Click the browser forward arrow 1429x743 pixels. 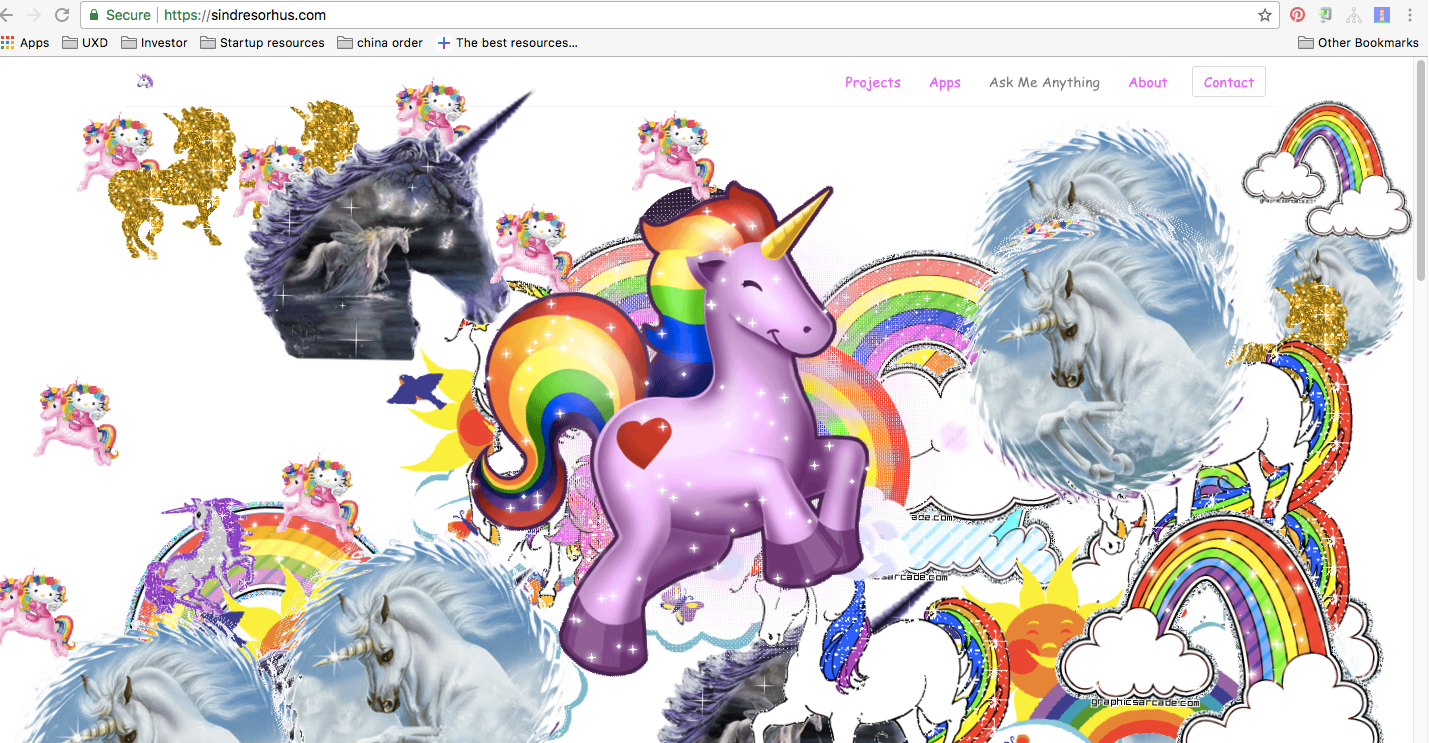pyautogui.click(x=35, y=15)
